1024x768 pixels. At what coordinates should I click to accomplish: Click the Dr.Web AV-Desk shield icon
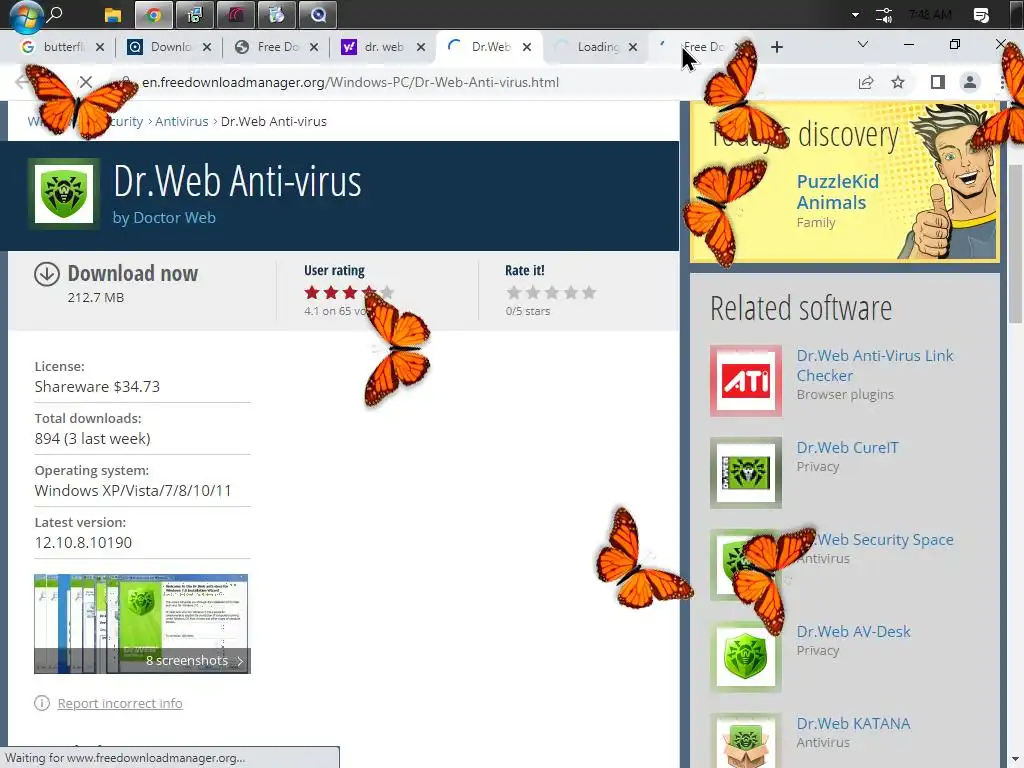pos(746,657)
